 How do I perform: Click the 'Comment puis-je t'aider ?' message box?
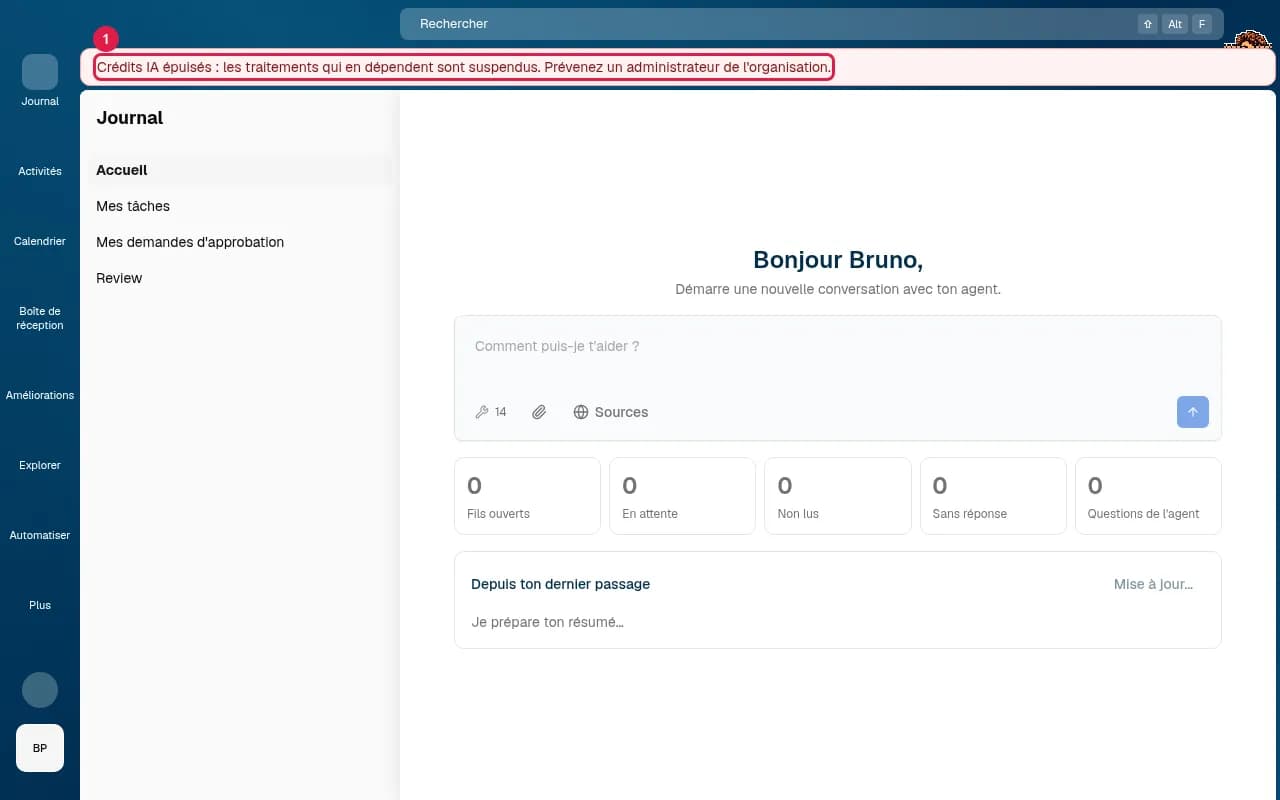point(838,347)
